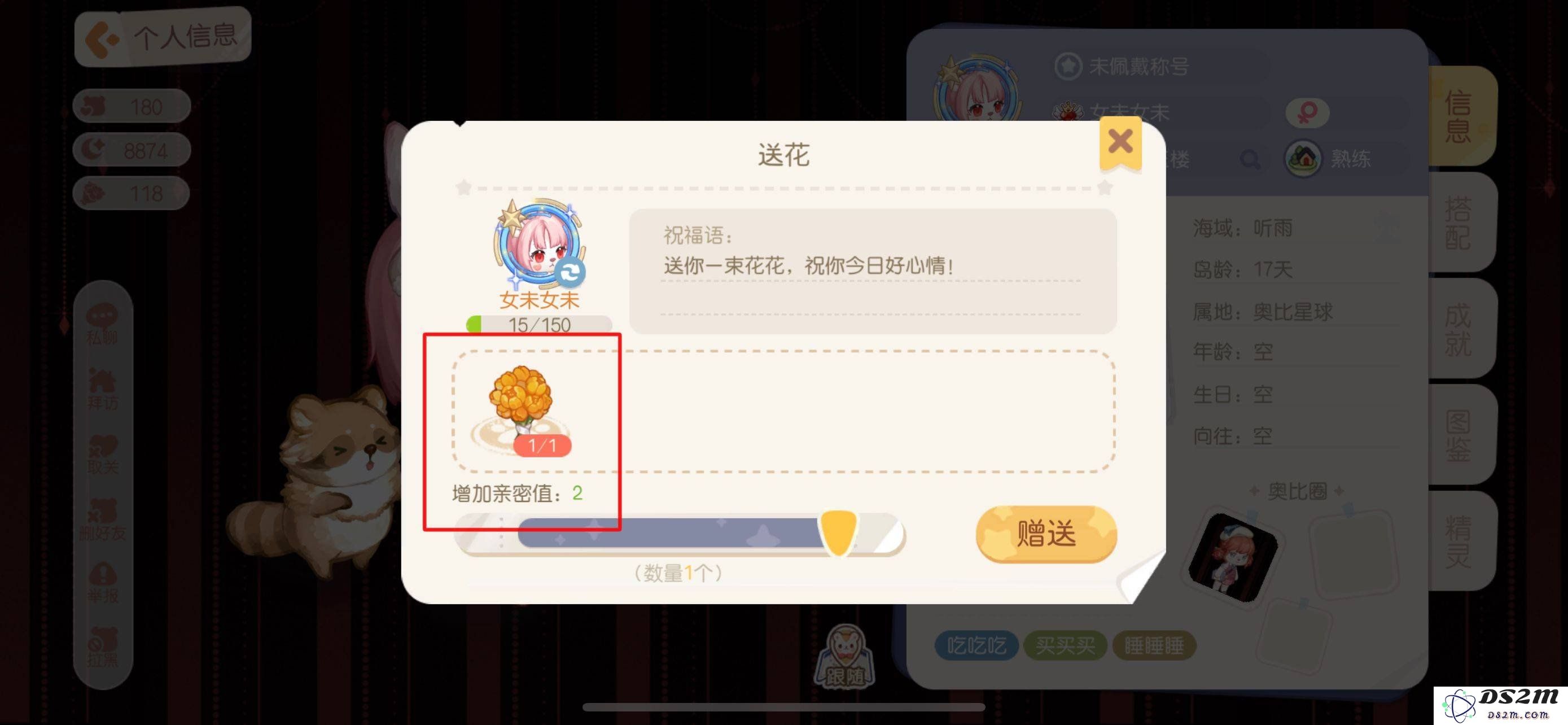Viewport: 1568px width, 725px height.
Task: Open the 奥比圈 photo thumbnail
Action: coord(1233,557)
